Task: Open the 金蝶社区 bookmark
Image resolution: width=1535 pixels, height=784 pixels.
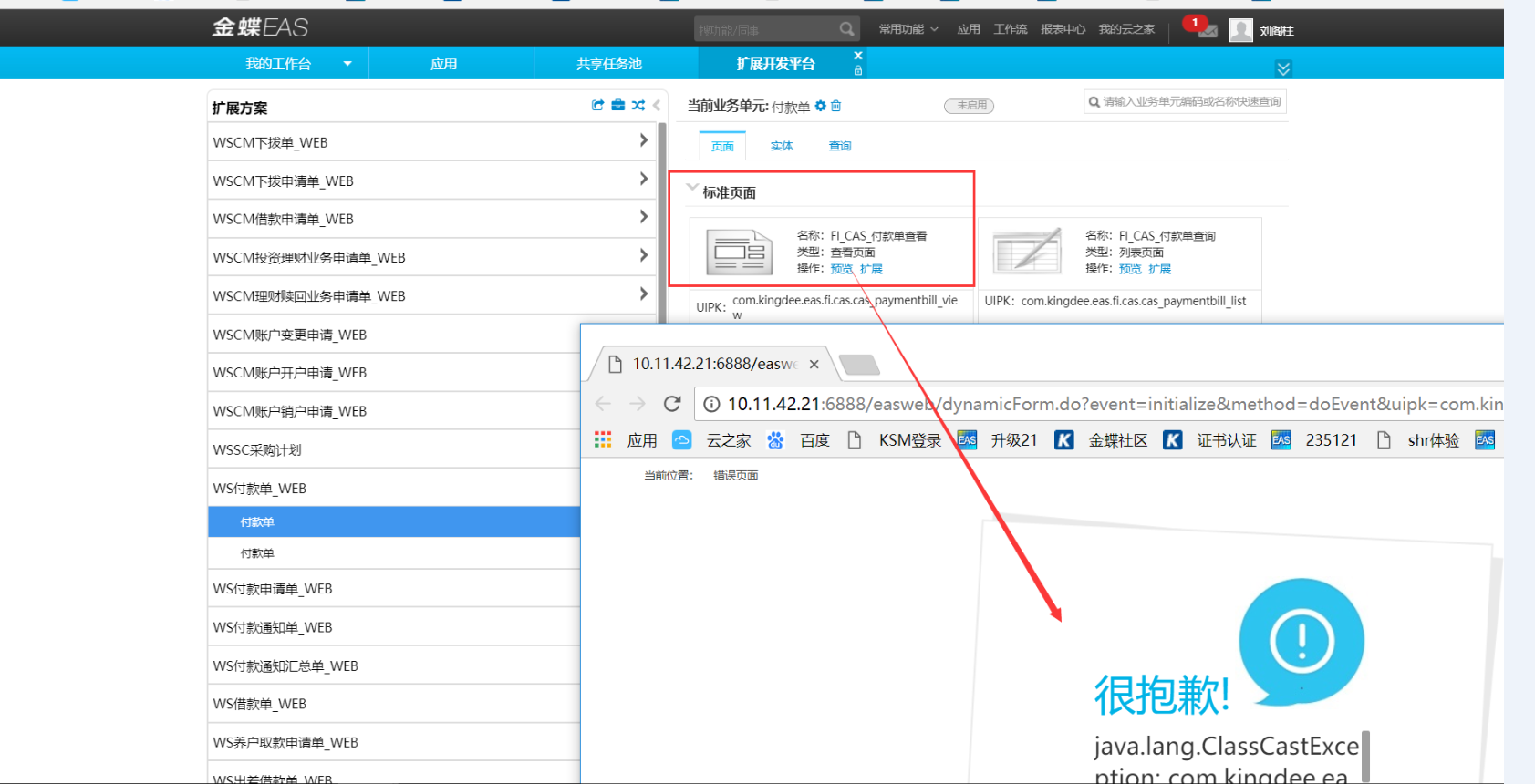Action: tap(1101, 440)
